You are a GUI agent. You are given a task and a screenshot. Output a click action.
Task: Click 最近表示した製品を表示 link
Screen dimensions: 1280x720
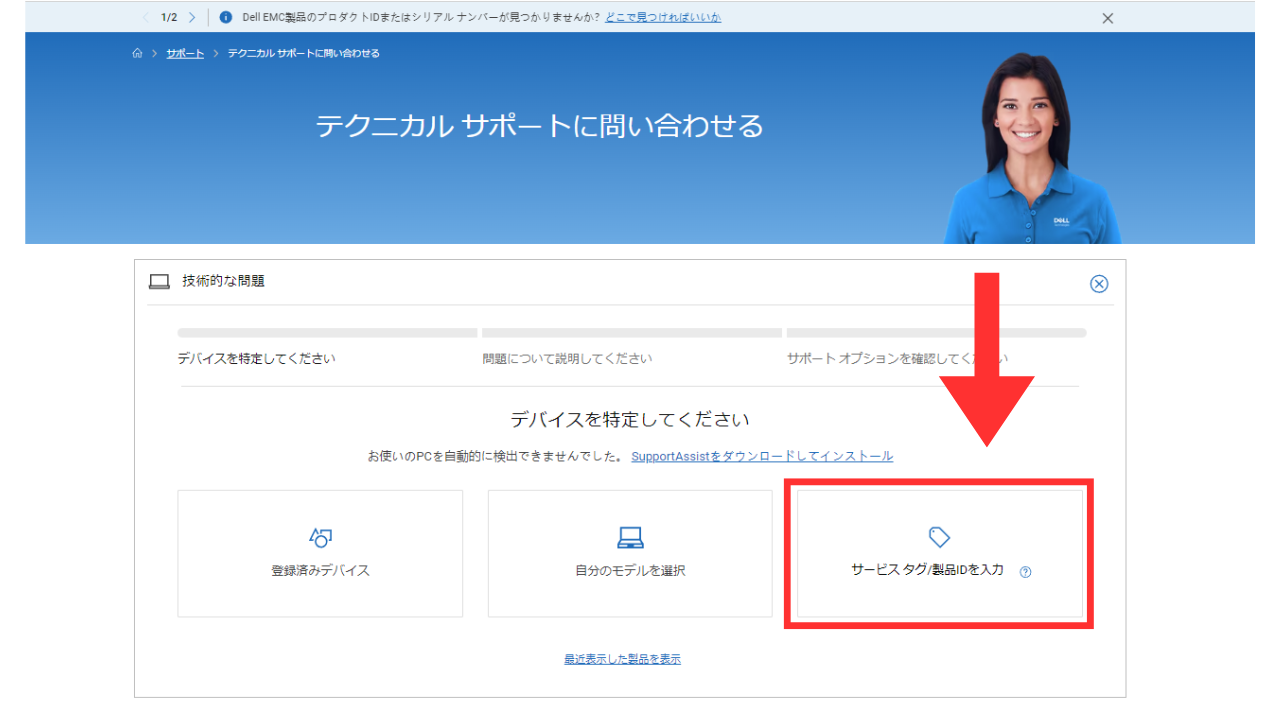click(622, 659)
